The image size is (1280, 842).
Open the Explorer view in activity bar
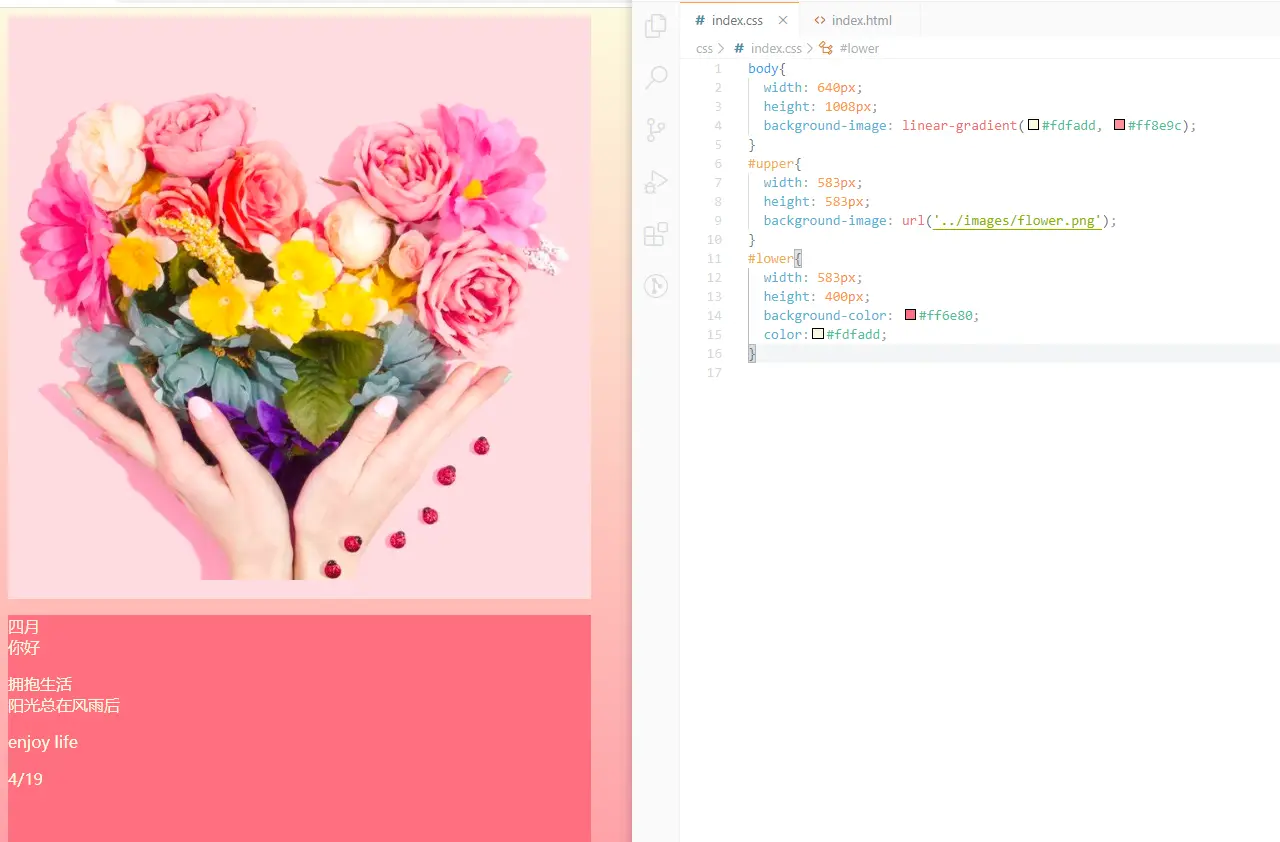(656, 26)
